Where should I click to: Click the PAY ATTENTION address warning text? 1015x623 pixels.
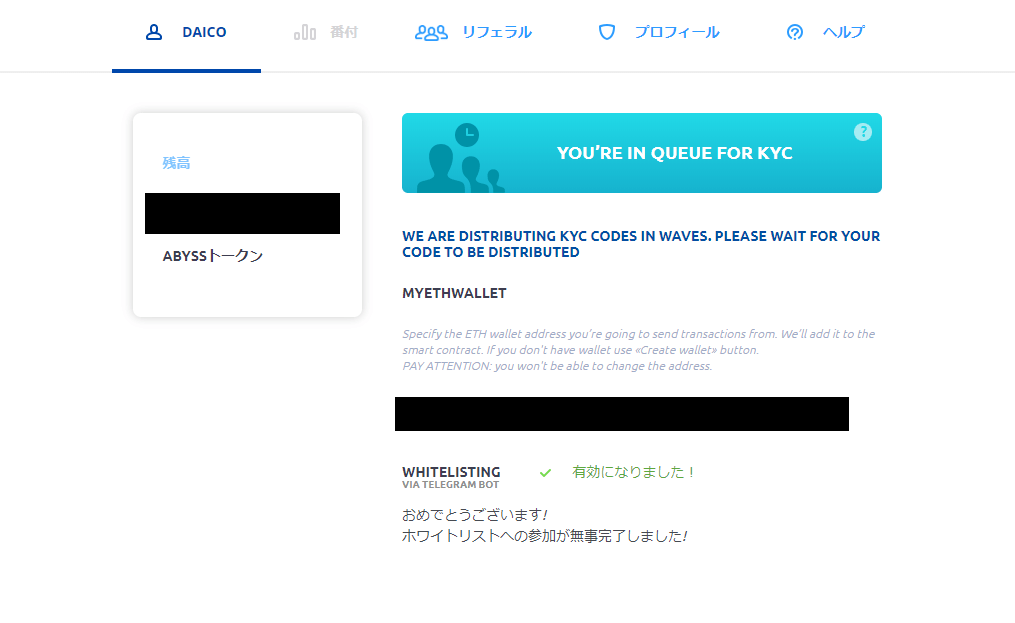tap(557, 366)
